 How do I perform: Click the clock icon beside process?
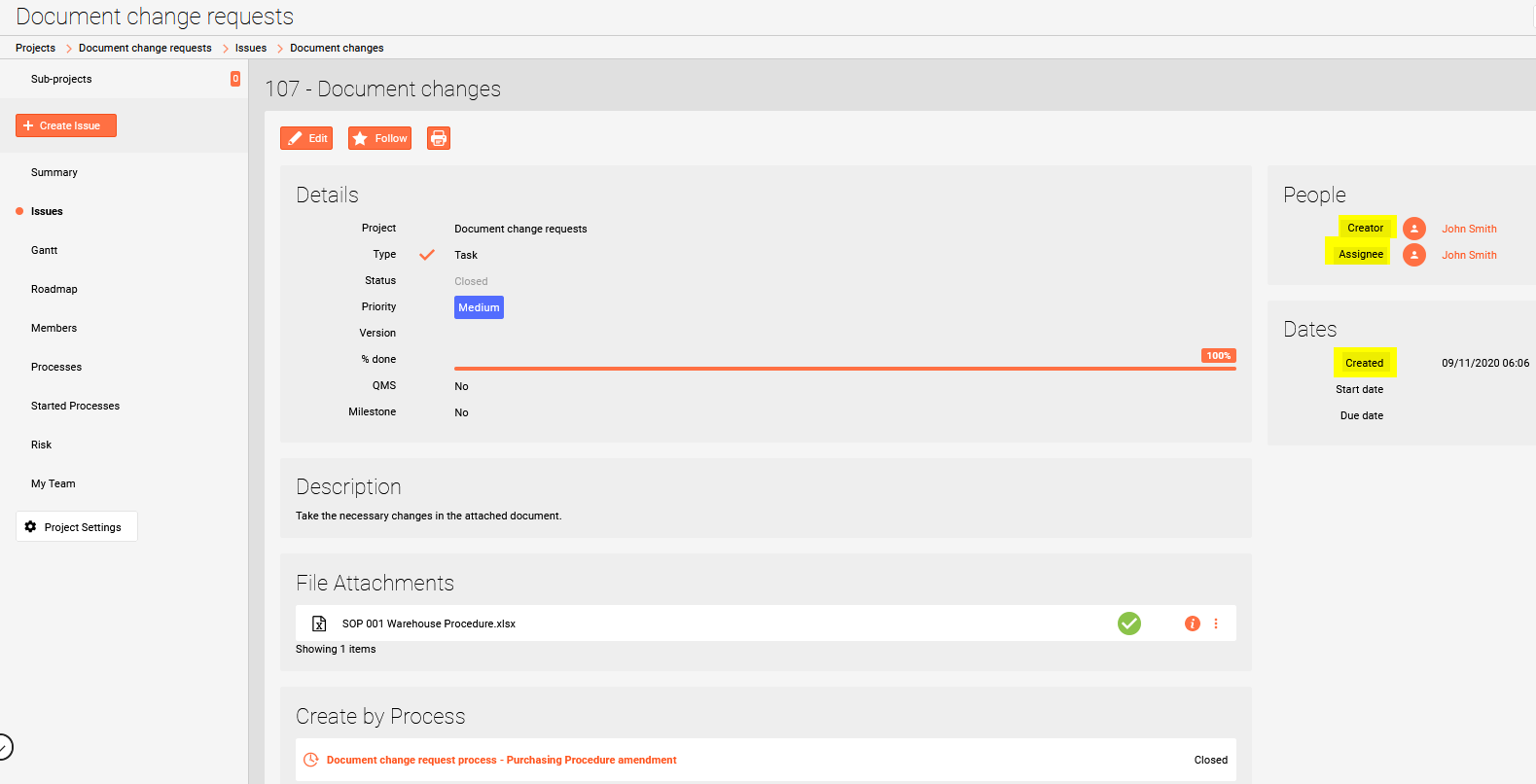[x=311, y=760]
